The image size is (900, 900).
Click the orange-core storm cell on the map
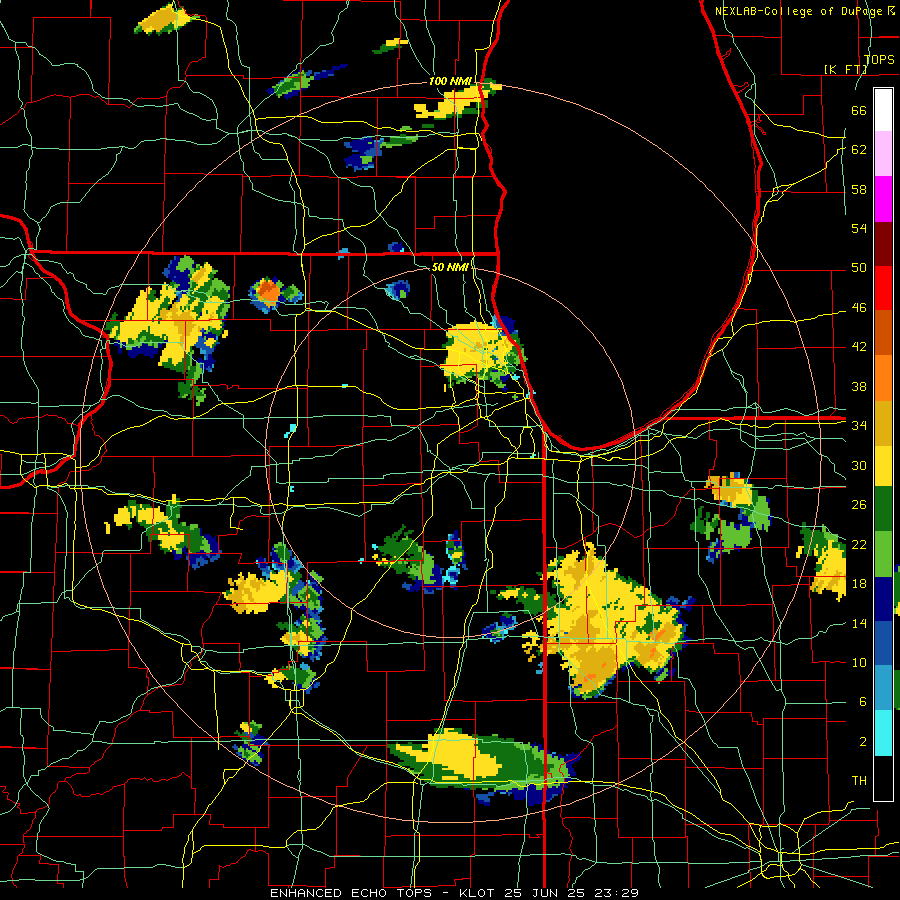(269, 292)
